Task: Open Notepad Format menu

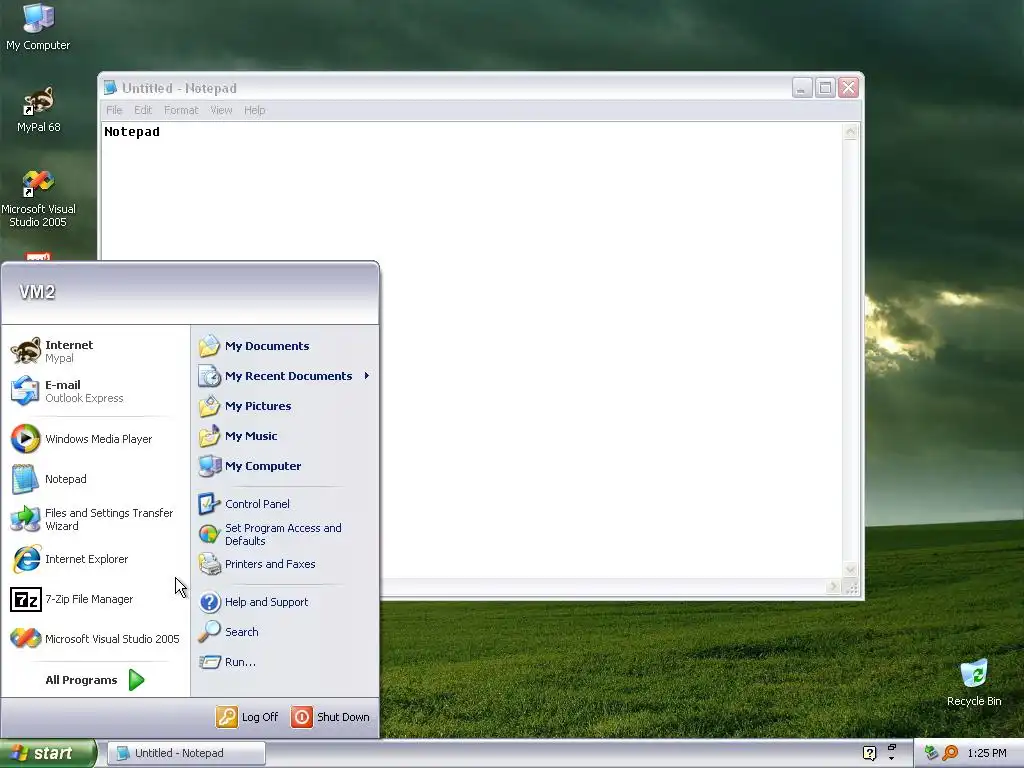Action: (181, 110)
